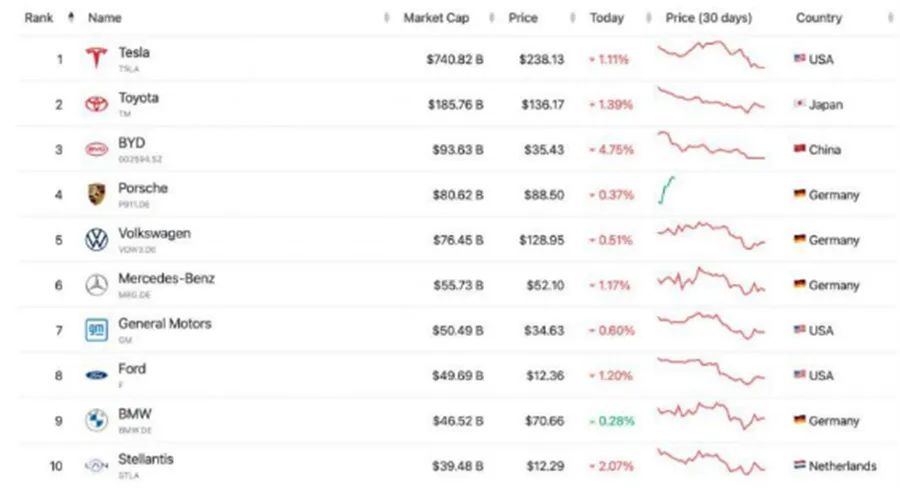The width and height of the screenshot is (900, 488).
Task: Sort by Today change column
Action: pos(607,18)
